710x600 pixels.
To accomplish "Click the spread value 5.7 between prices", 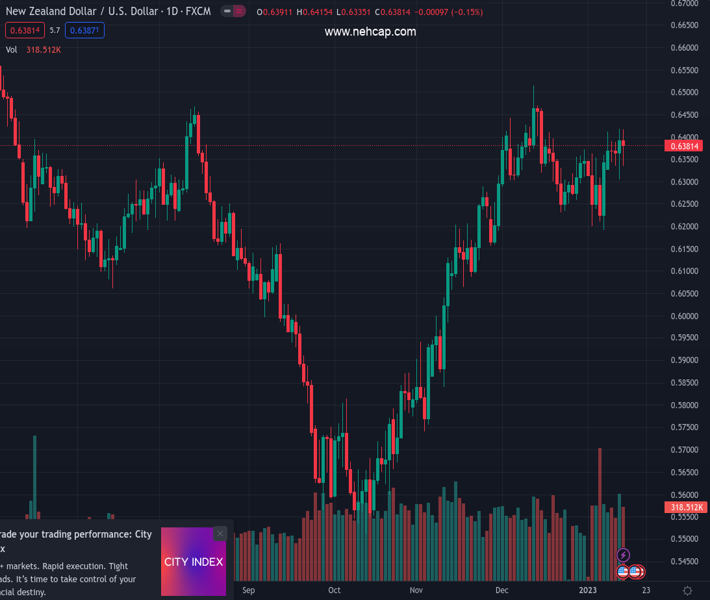I will pyautogui.click(x=55, y=31).
